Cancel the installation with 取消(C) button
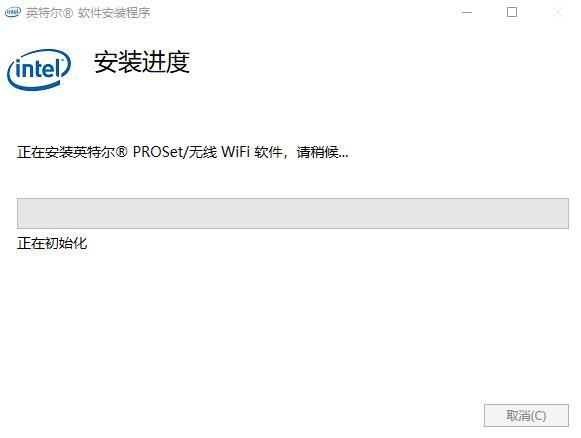 [x=526, y=415]
